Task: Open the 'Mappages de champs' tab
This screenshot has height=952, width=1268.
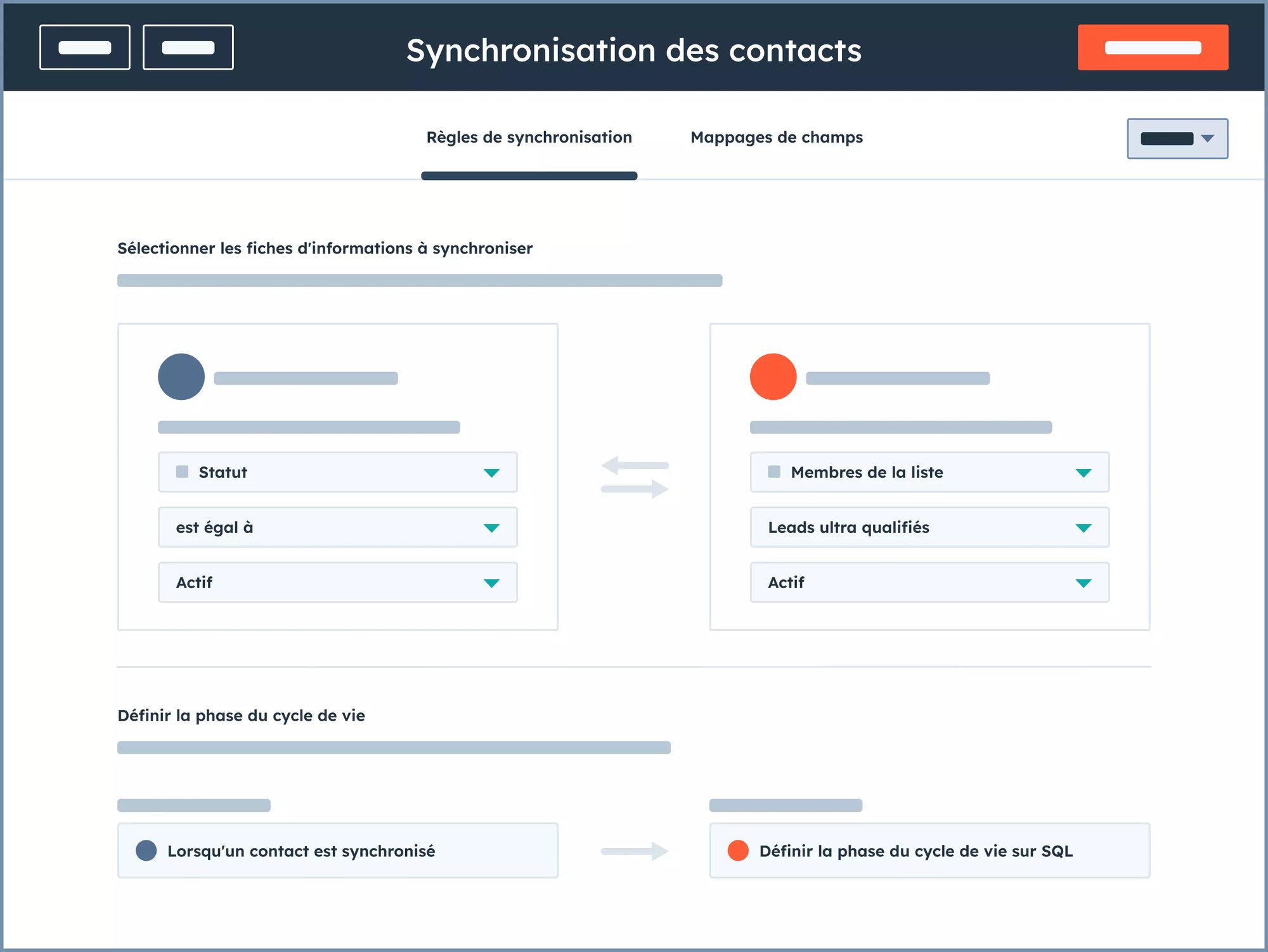Action: 777,138
